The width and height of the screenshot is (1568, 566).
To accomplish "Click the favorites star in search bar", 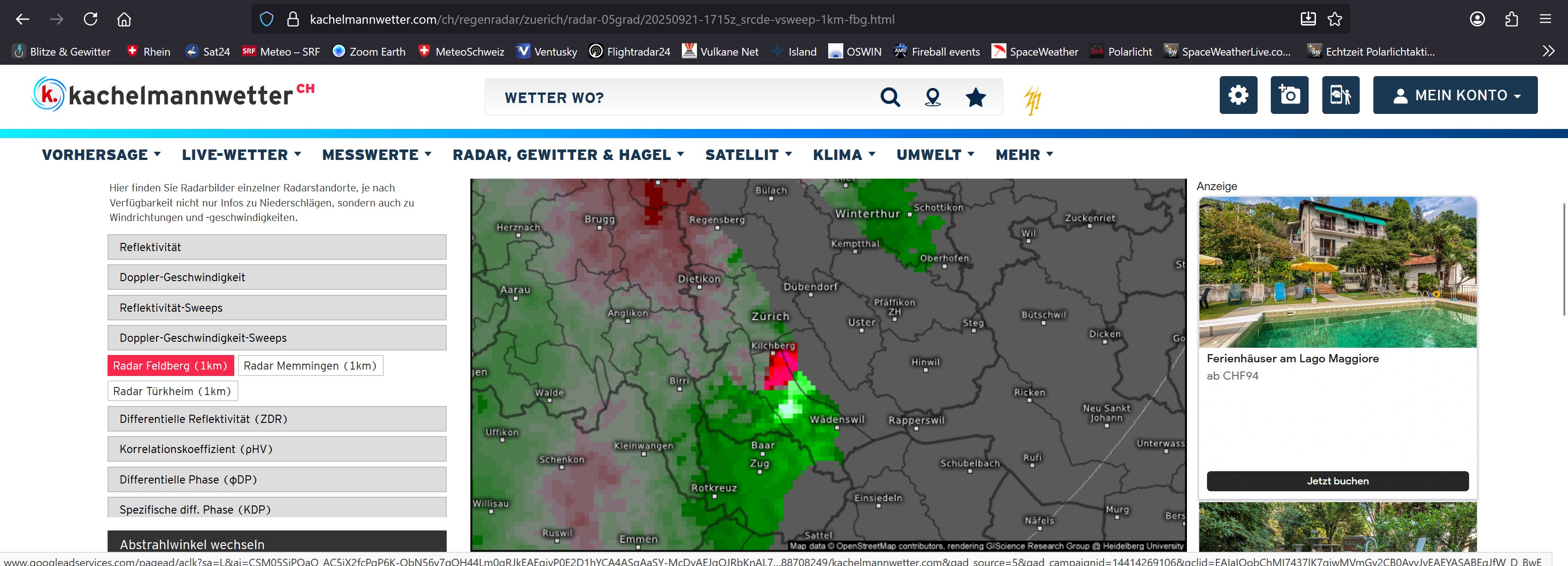I will (975, 97).
